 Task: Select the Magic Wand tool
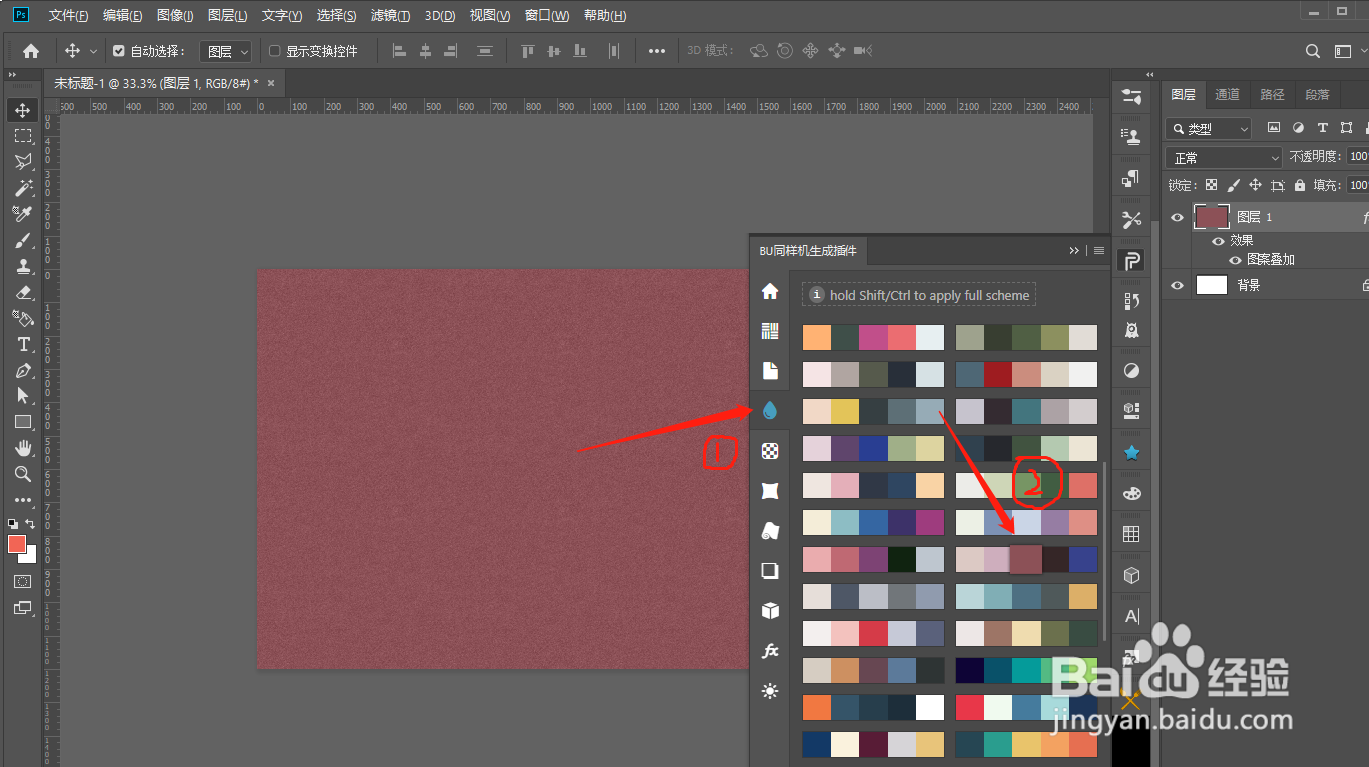pos(23,188)
